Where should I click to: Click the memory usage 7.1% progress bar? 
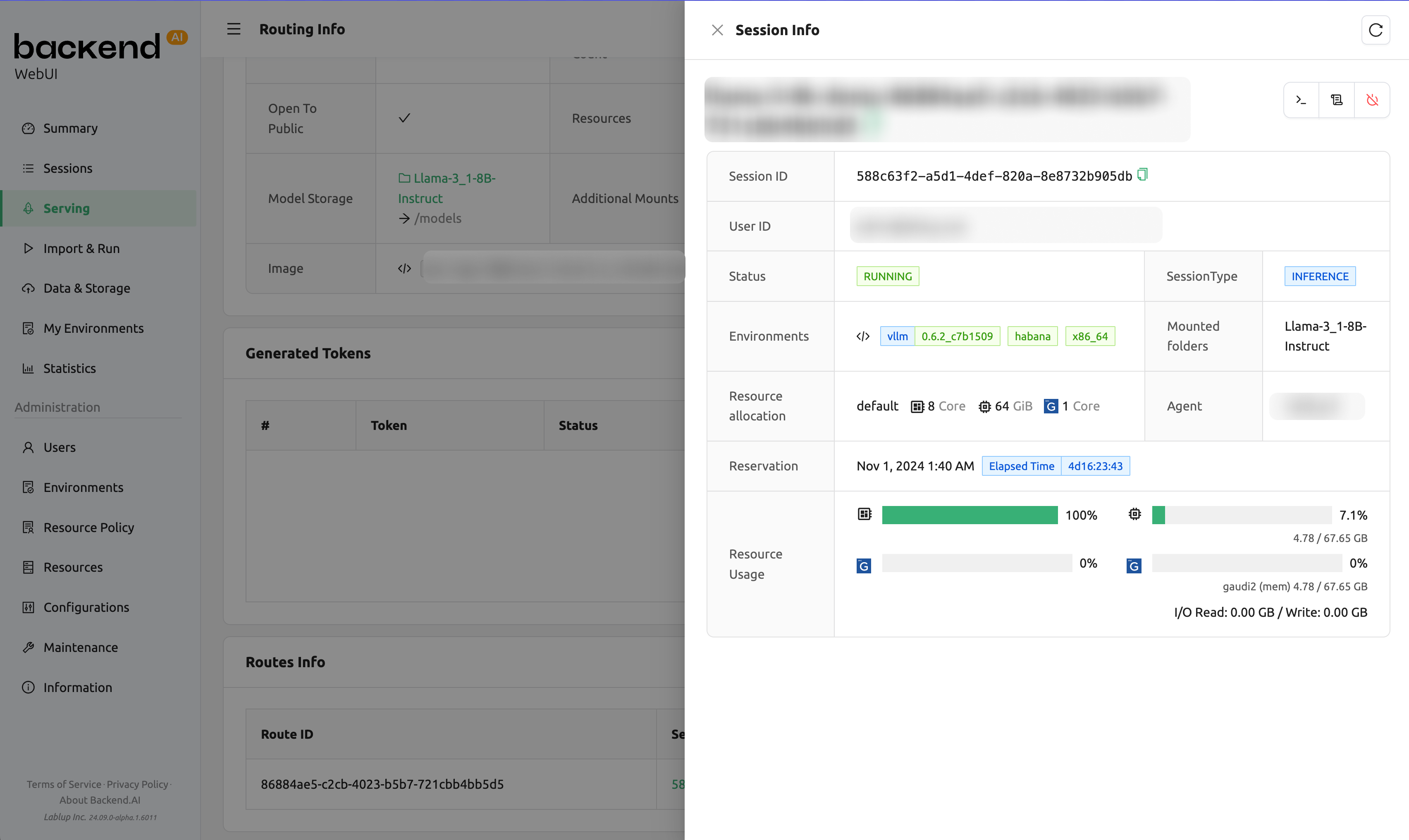point(1242,515)
